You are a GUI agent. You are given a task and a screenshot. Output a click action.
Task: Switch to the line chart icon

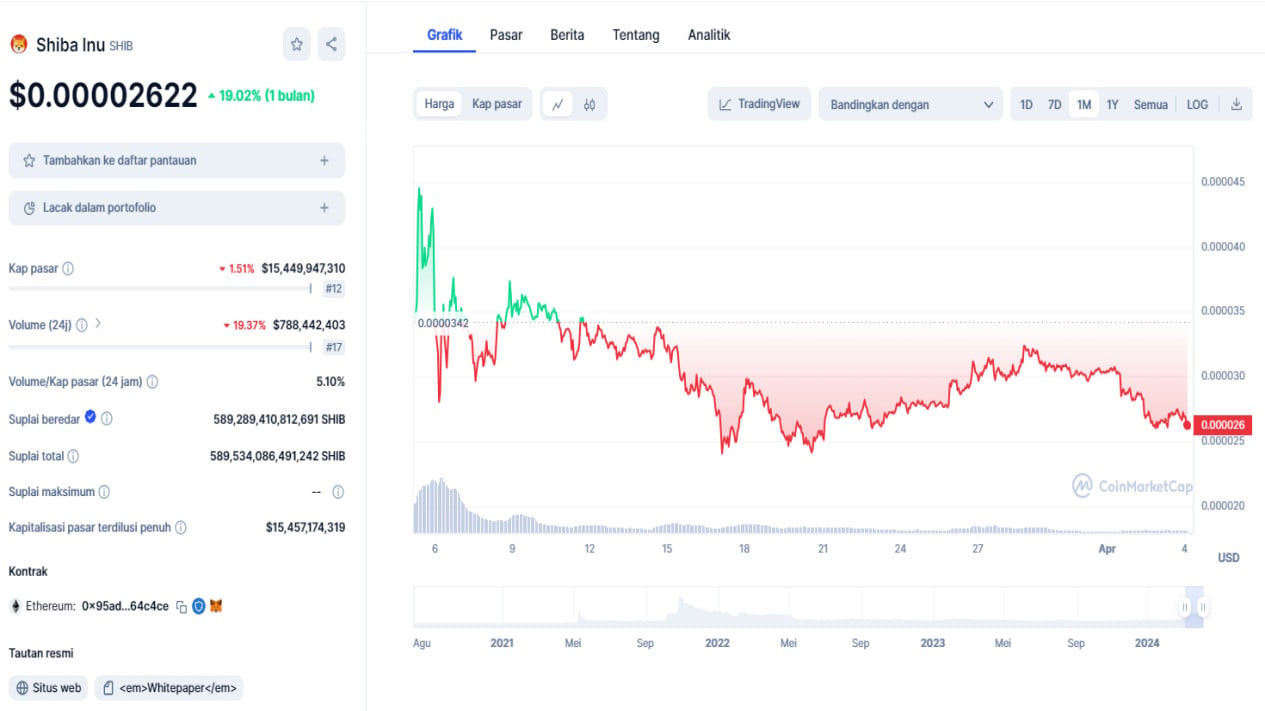558,104
